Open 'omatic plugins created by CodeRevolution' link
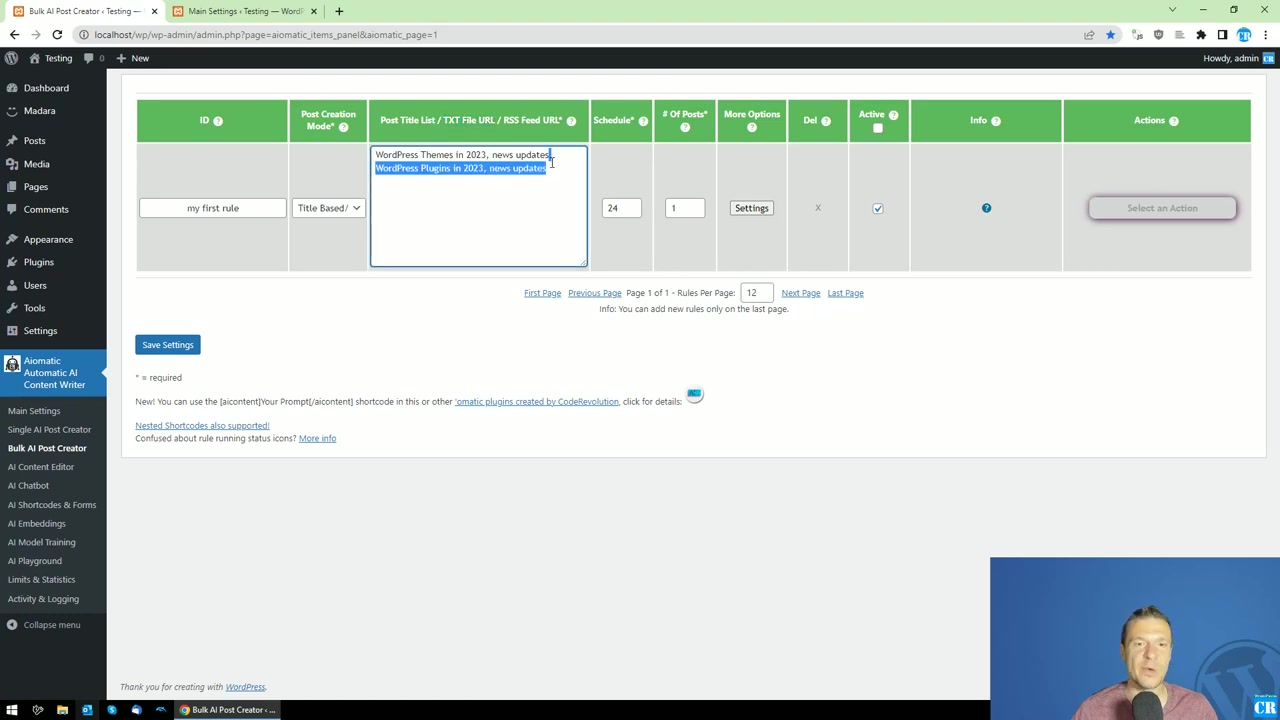1280x720 pixels. 537,402
